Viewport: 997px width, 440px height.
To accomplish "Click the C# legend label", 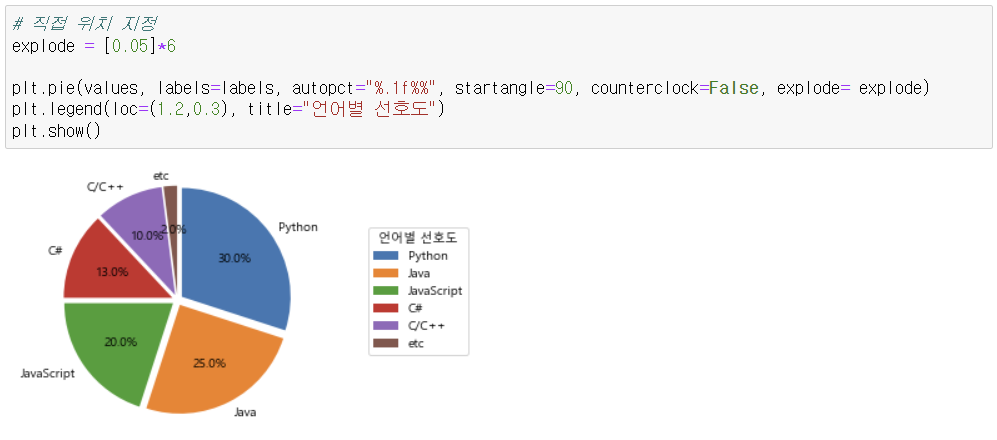I will tap(415, 308).
